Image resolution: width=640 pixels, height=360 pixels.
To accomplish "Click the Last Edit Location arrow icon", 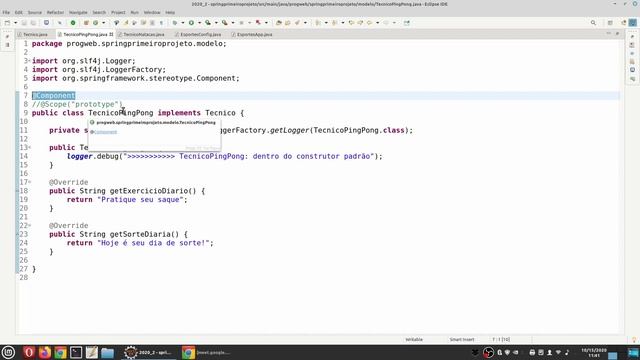I will pos(351,23).
